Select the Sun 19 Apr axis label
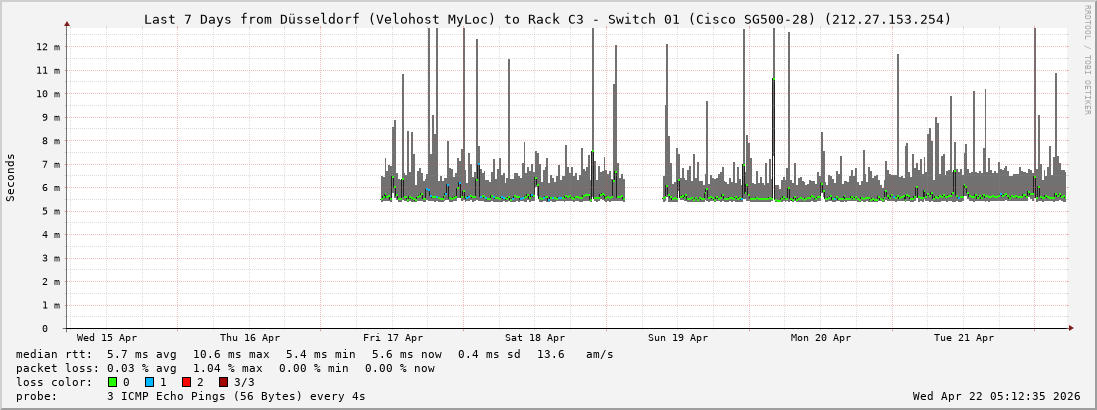 coord(678,338)
